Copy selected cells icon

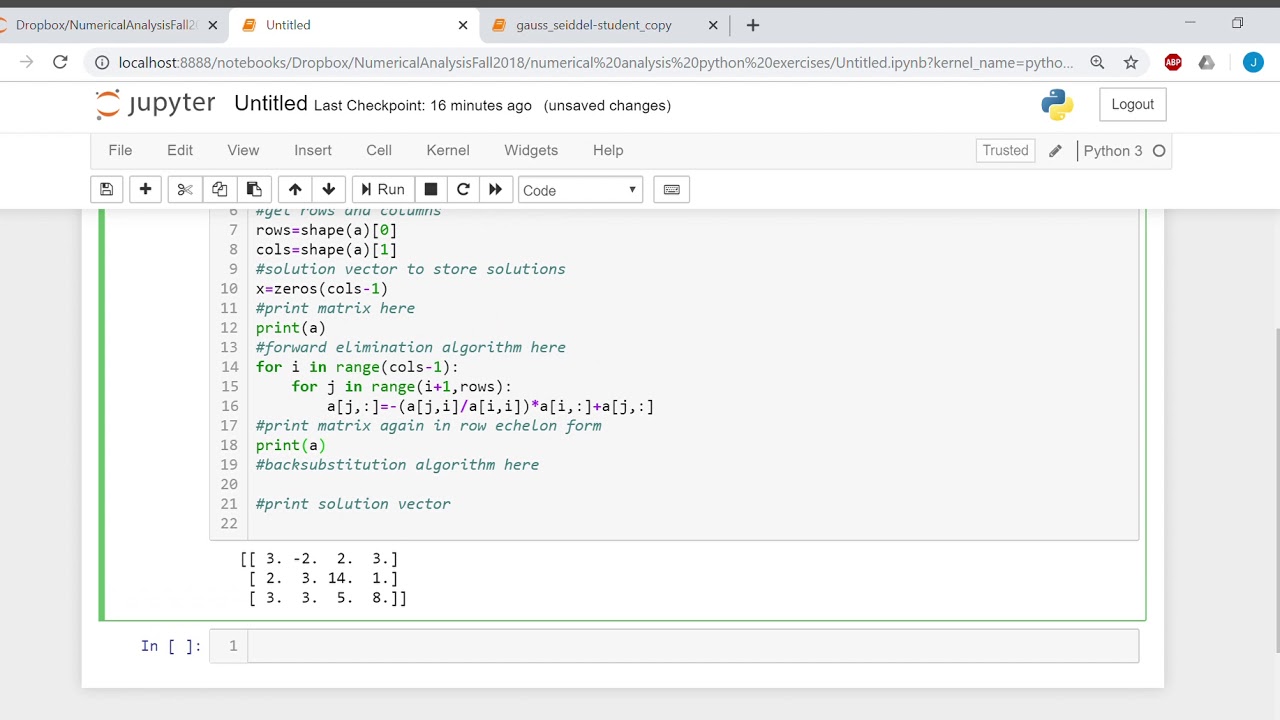point(219,190)
